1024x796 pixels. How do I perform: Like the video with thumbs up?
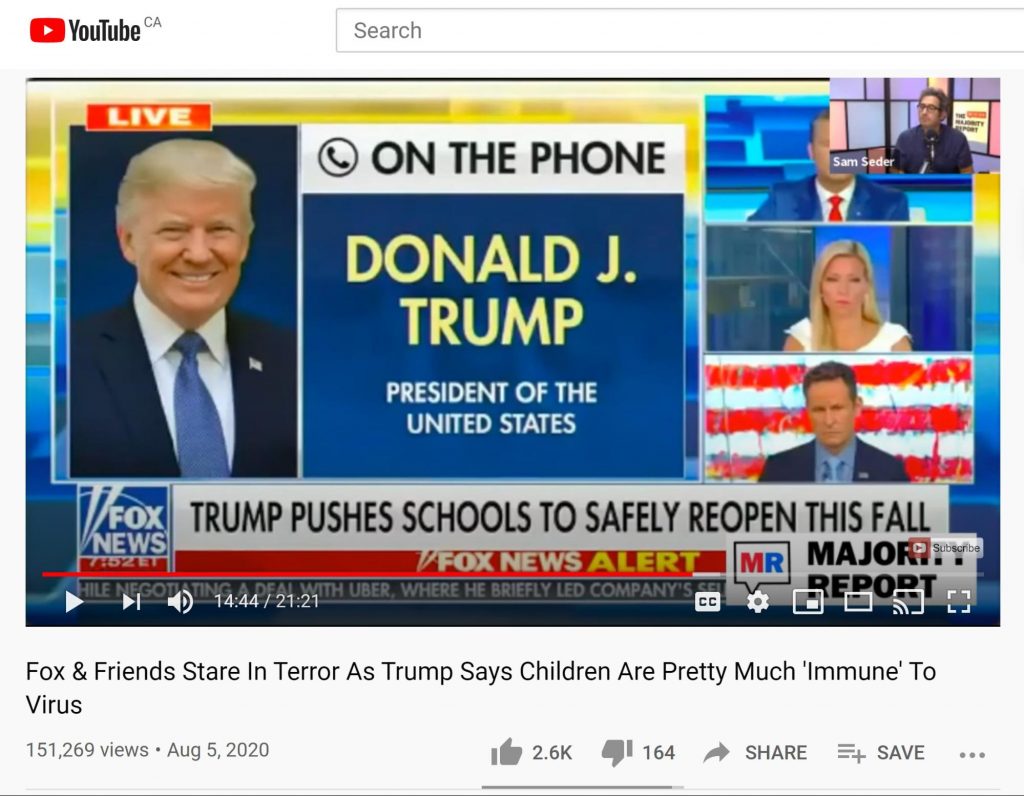pos(532,753)
